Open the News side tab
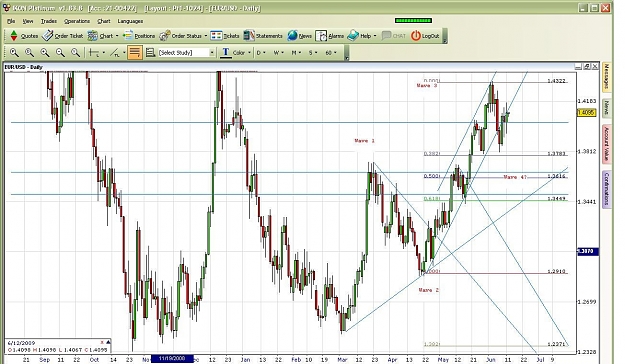Screen dimensions: 625x364 point(606,108)
